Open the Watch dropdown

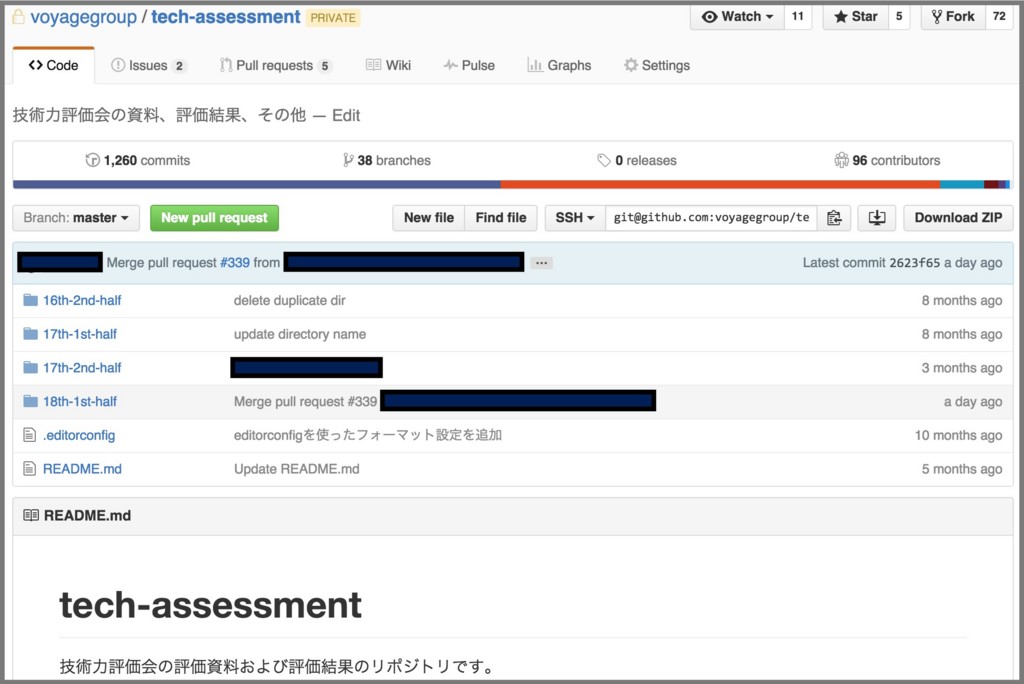(x=737, y=17)
